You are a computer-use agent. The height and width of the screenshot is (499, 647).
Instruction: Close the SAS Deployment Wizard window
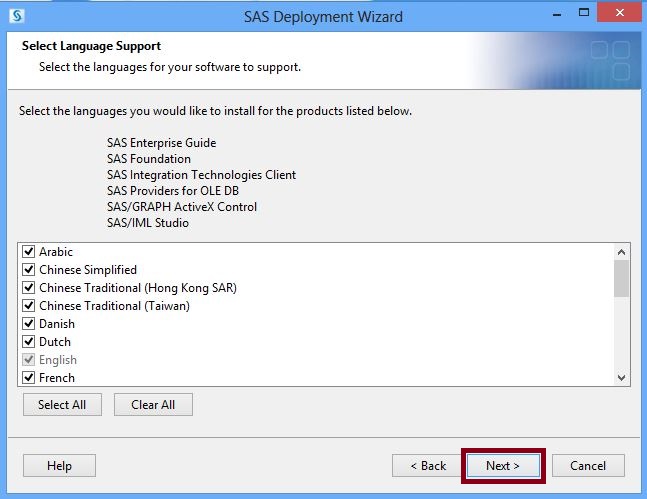(619, 12)
